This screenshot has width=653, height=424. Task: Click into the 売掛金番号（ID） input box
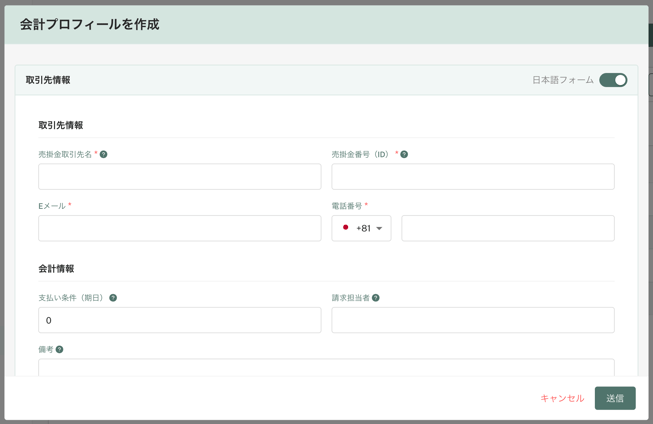pyautogui.click(x=473, y=177)
